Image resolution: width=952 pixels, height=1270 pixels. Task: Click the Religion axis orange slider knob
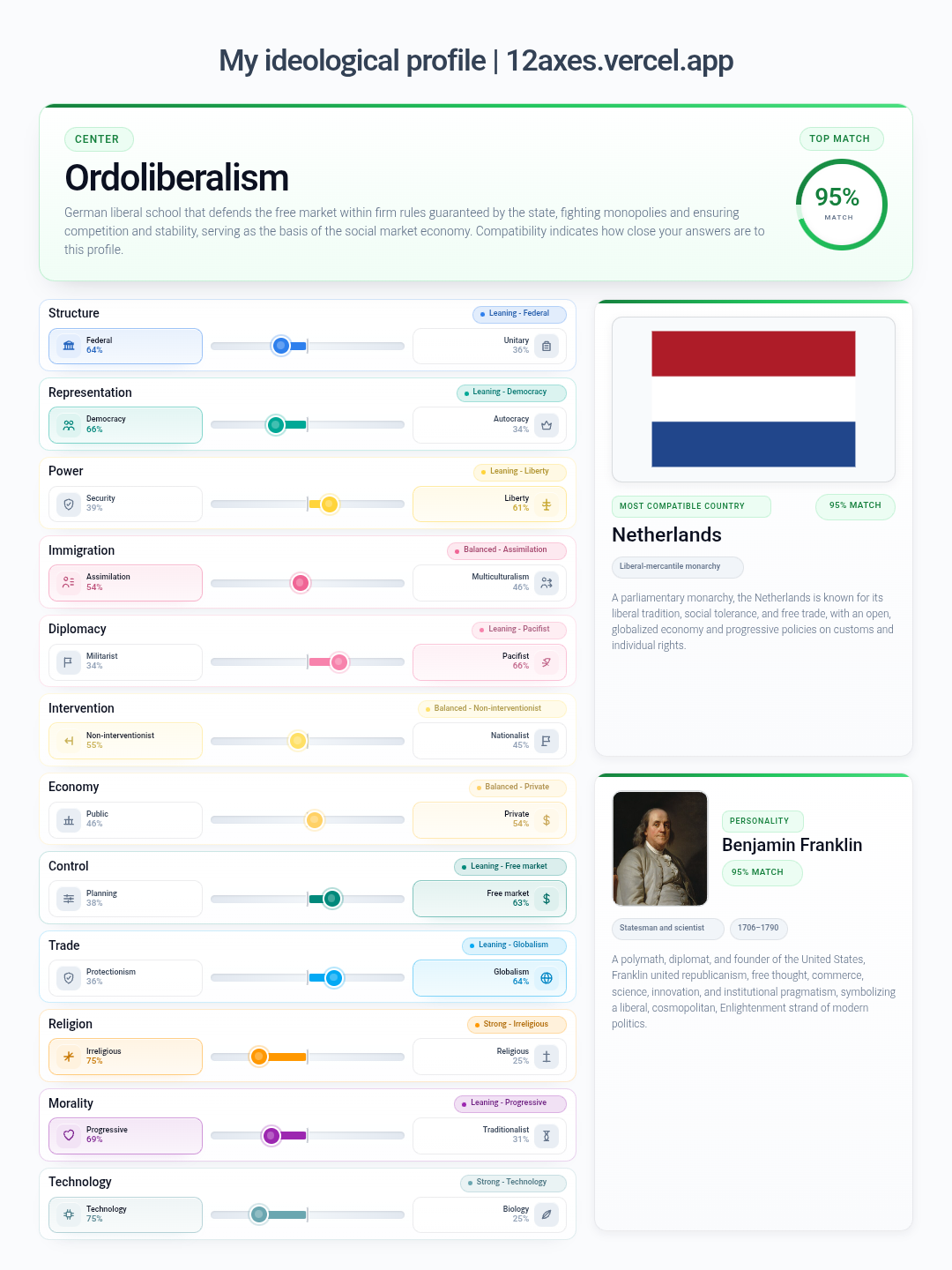259,1057
